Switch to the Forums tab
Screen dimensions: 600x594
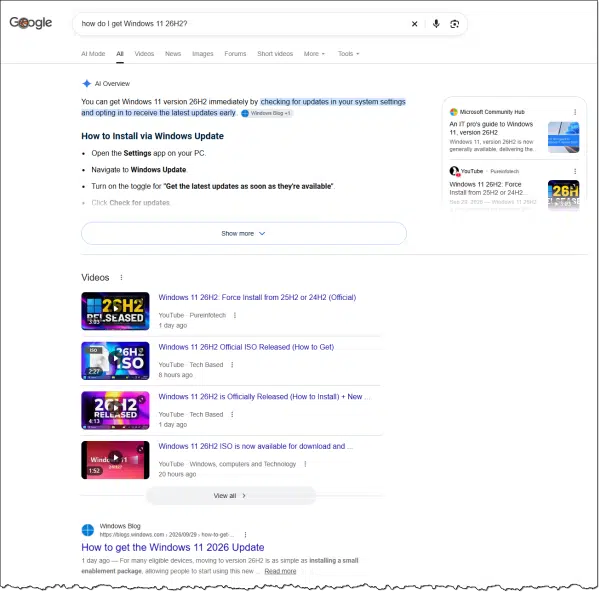click(x=235, y=54)
